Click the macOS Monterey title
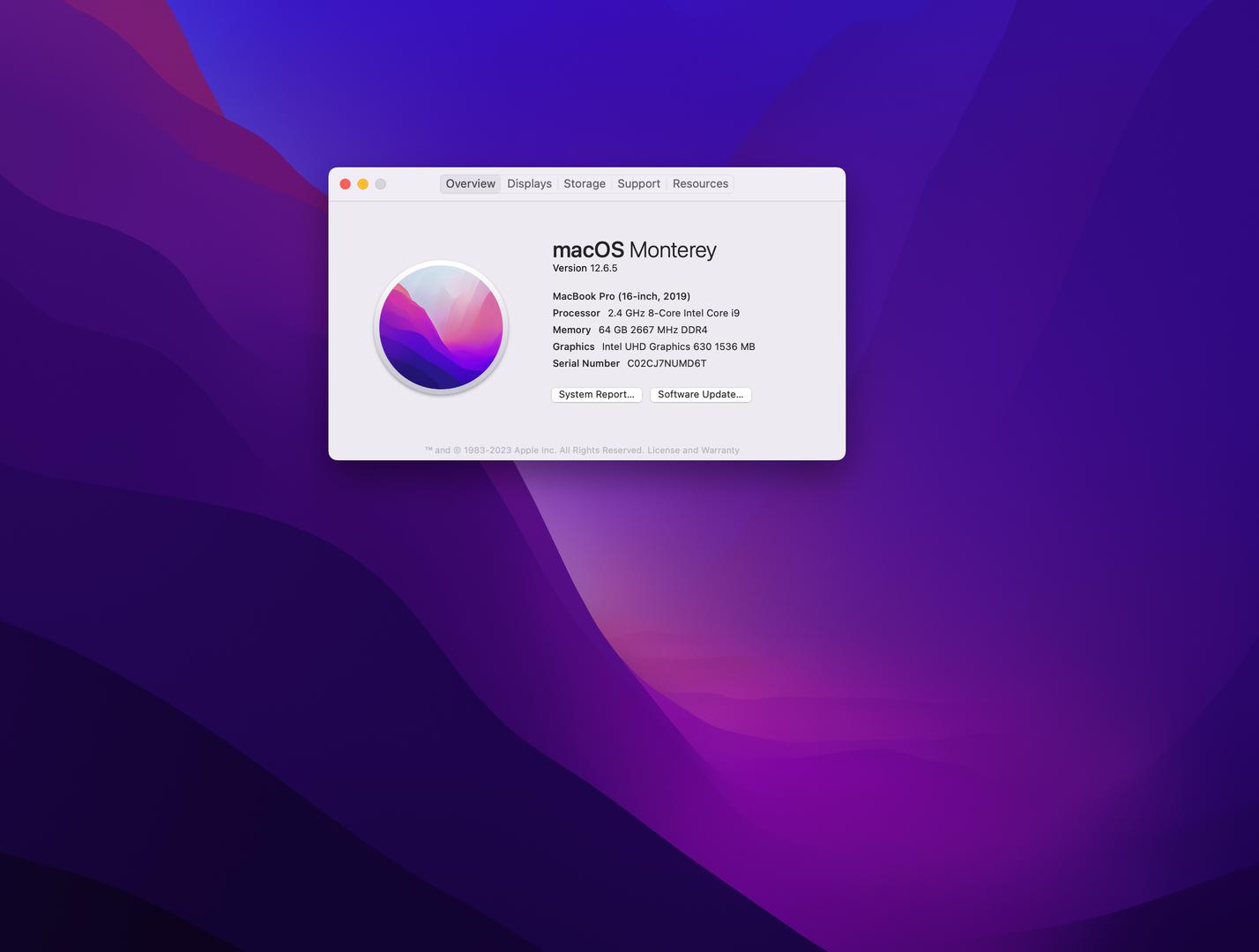 point(634,249)
